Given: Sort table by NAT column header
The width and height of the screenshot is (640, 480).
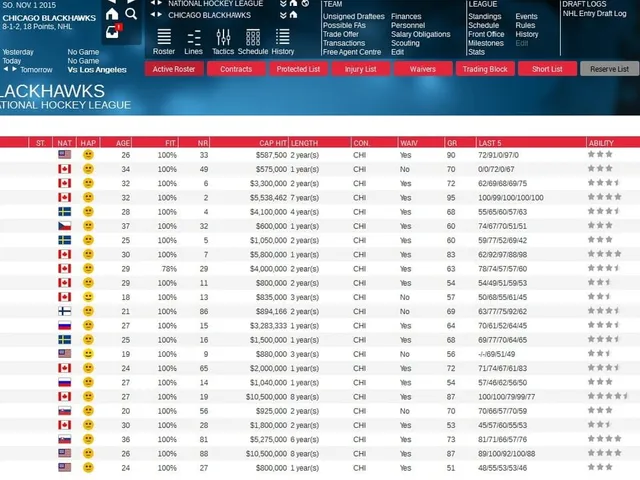Looking at the screenshot, I should coord(64,143).
